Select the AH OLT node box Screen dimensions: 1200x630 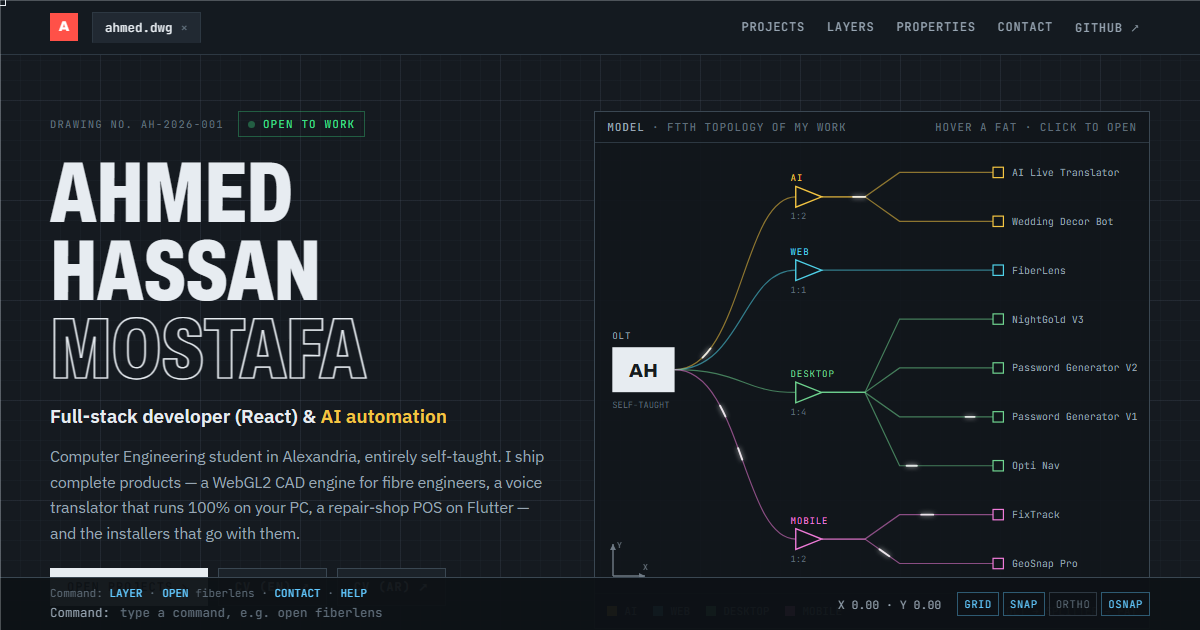643,370
